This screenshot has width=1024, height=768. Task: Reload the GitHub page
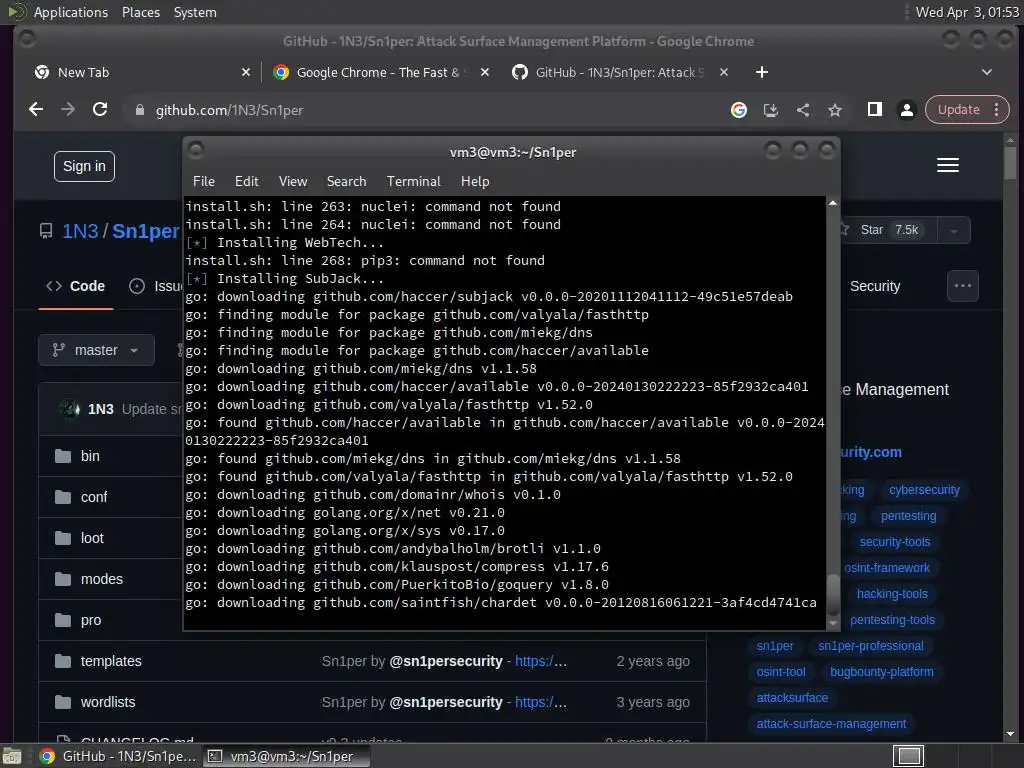coord(100,110)
